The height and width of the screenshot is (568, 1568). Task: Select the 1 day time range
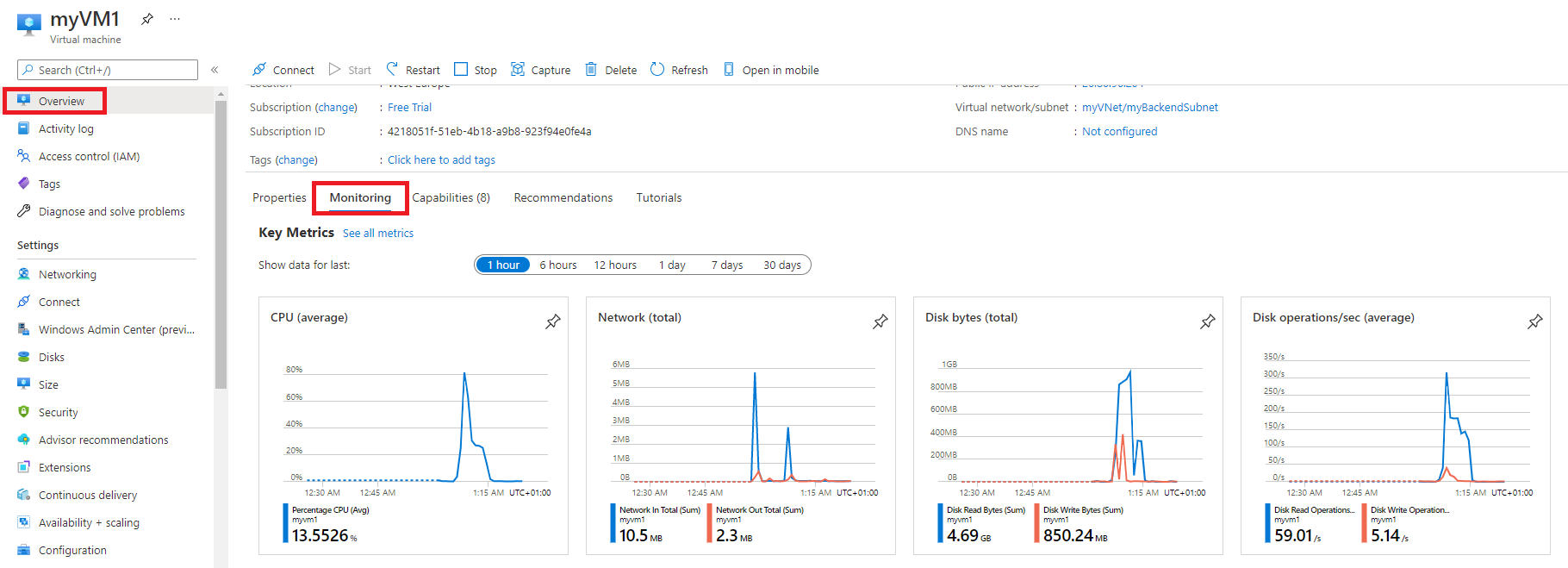[672, 265]
